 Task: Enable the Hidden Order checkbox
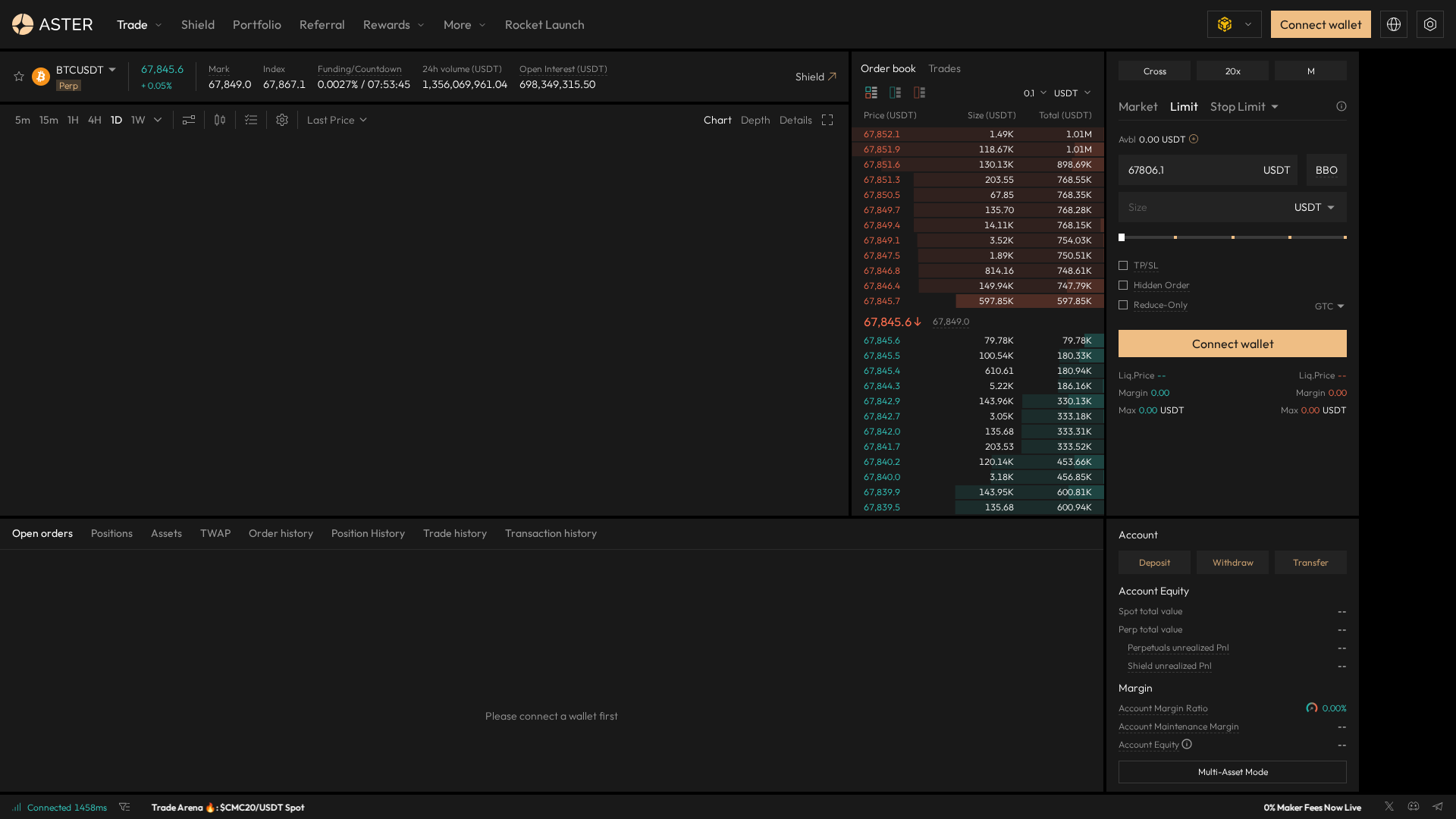[x=1123, y=285]
